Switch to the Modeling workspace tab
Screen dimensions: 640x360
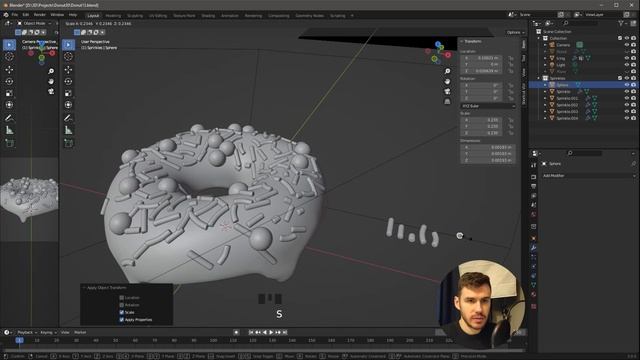click(113, 16)
